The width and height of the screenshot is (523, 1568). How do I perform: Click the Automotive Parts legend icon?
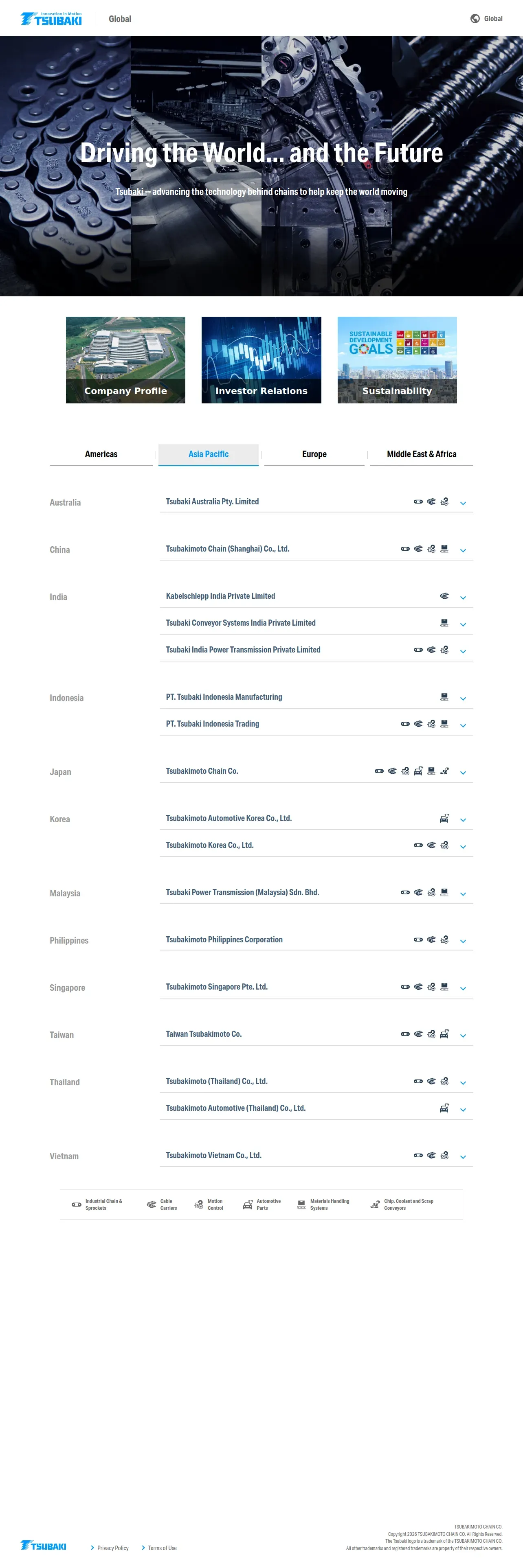(x=248, y=1204)
